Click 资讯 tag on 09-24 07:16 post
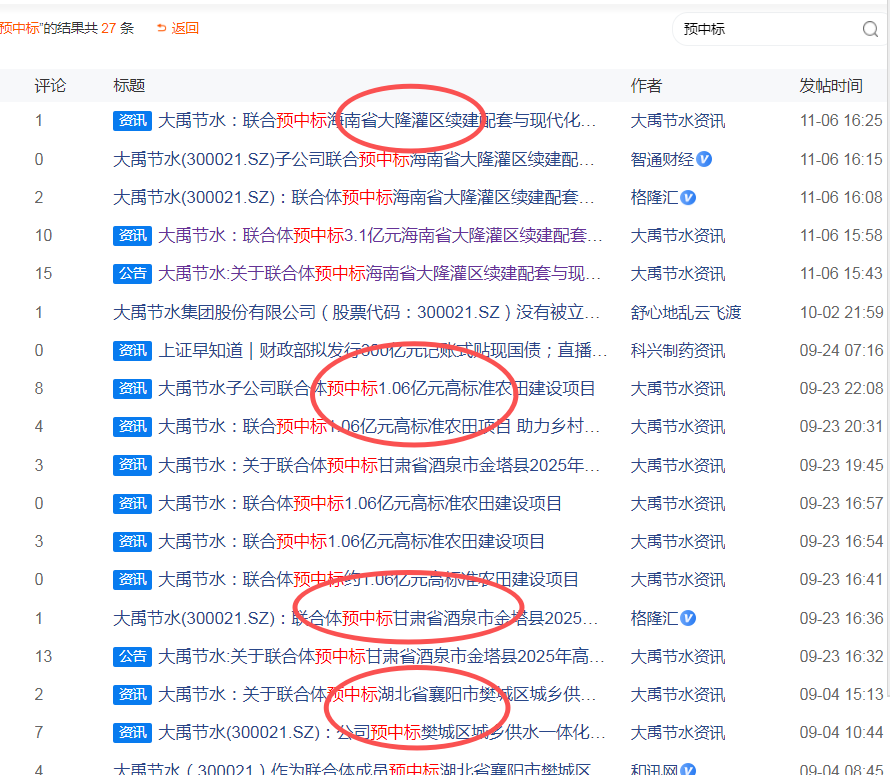The height and width of the screenshot is (775, 890). (x=132, y=350)
